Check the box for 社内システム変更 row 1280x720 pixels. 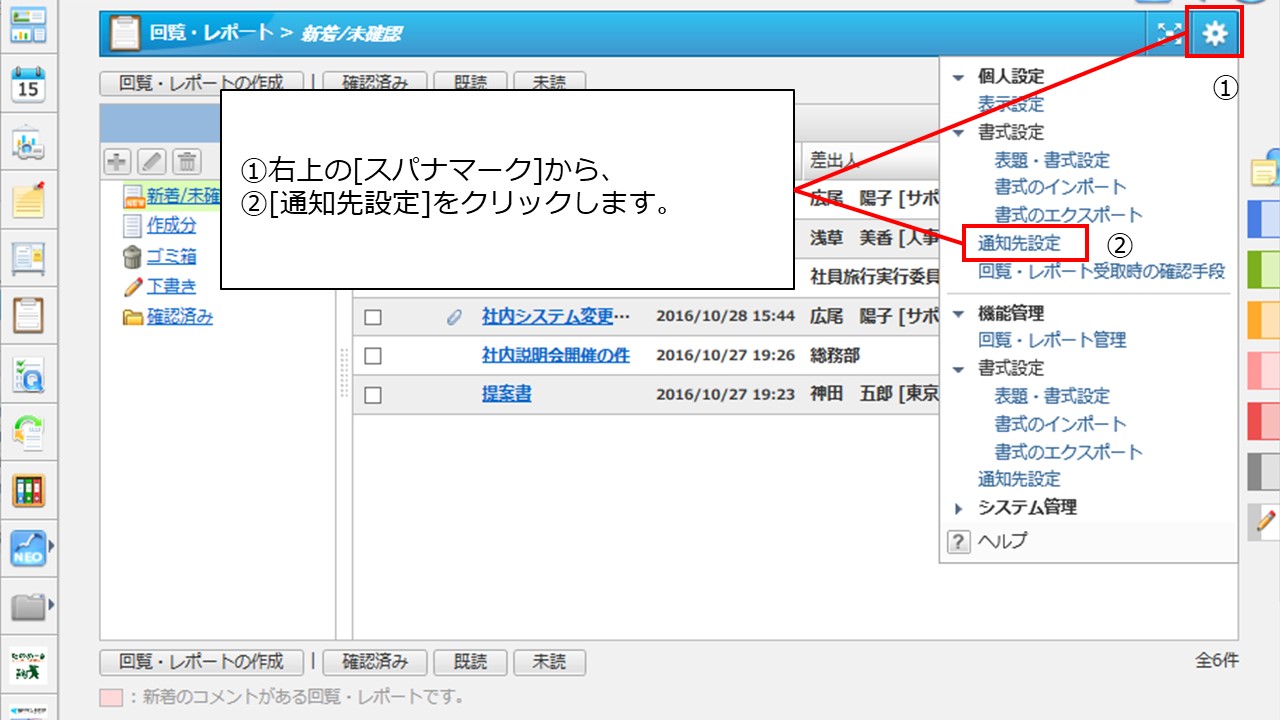[x=373, y=317]
